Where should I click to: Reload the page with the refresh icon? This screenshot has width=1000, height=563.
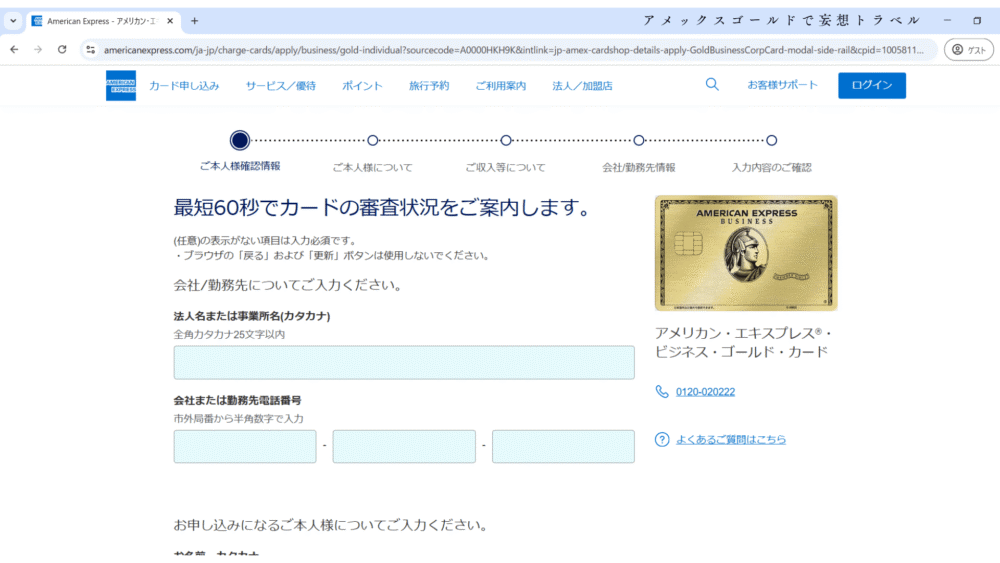[x=62, y=50]
